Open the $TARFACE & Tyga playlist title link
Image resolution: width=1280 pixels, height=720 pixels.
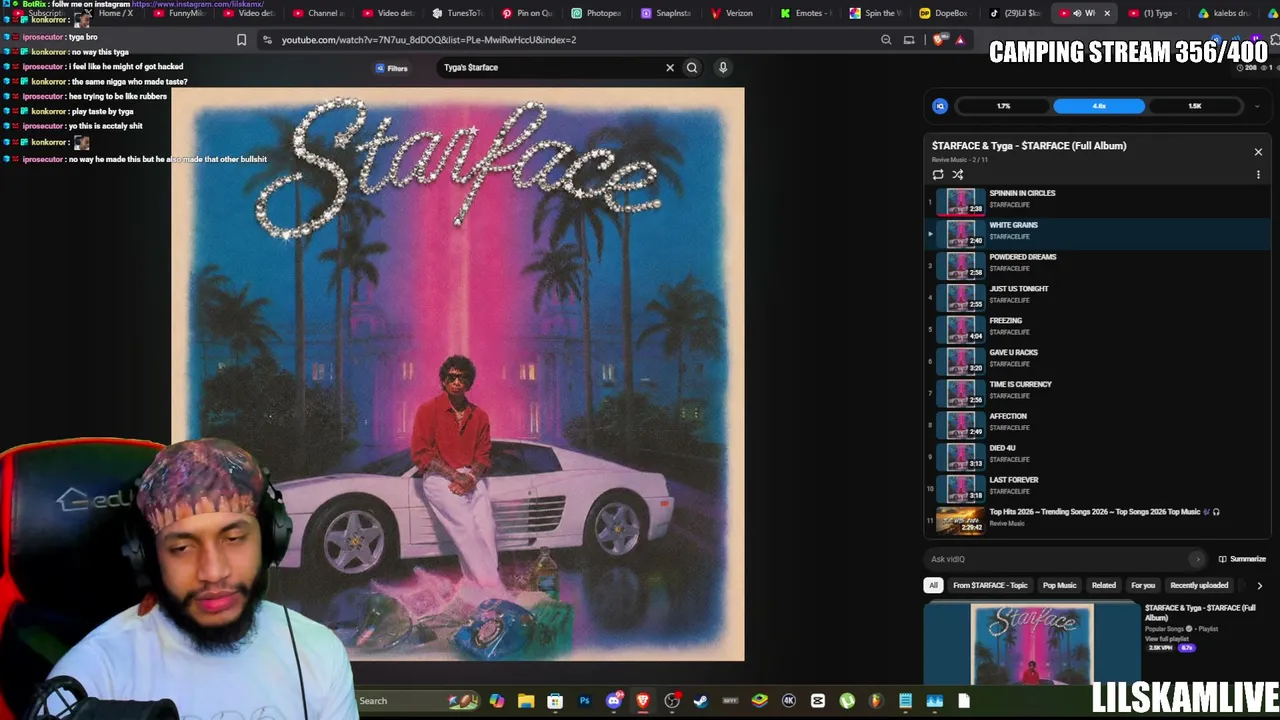click(1200, 613)
